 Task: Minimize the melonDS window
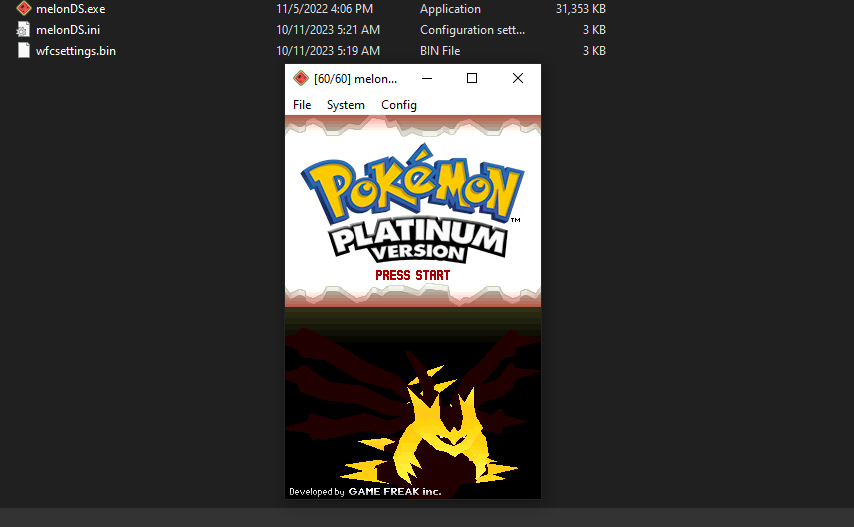[427, 78]
